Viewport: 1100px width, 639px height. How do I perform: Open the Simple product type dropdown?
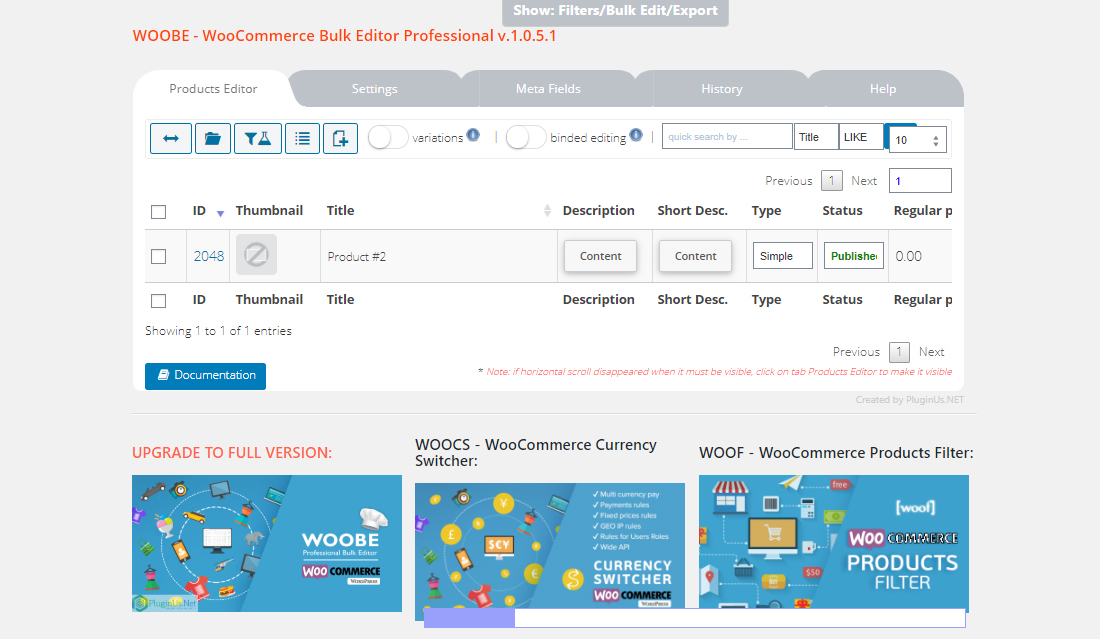click(x=782, y=256)
